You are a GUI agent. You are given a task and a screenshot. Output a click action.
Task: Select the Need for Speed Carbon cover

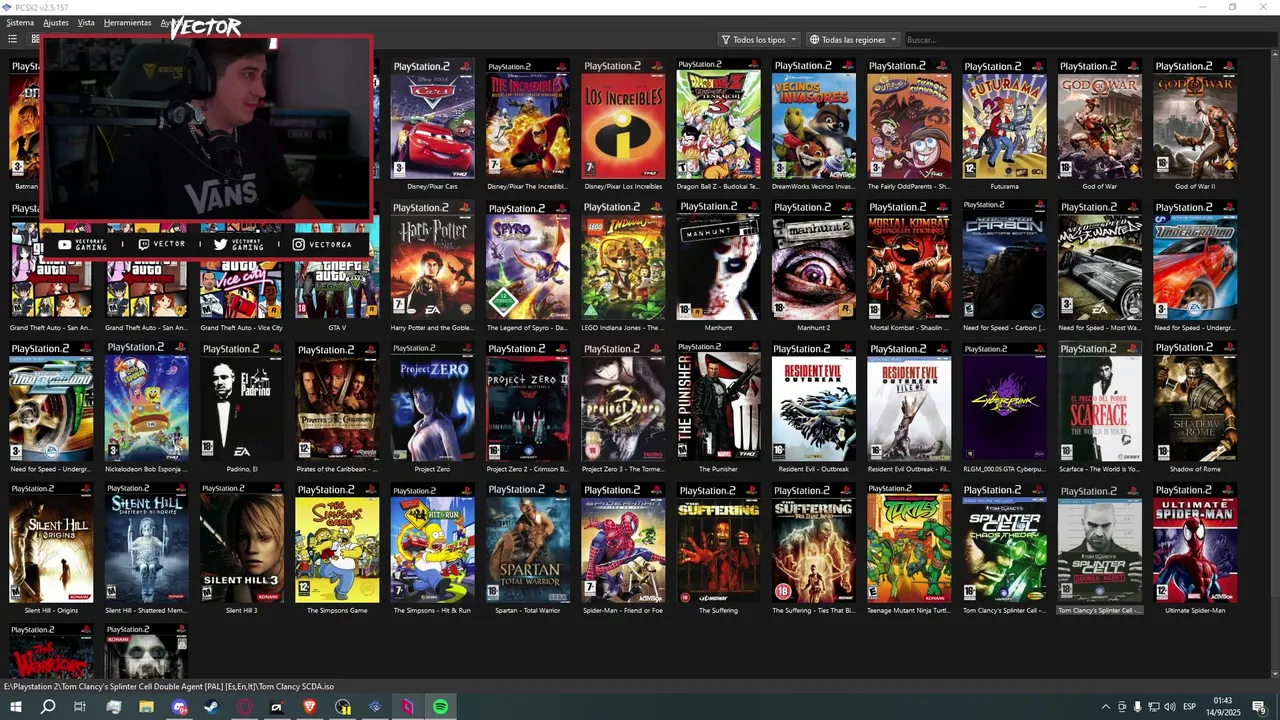[1005, 260]
